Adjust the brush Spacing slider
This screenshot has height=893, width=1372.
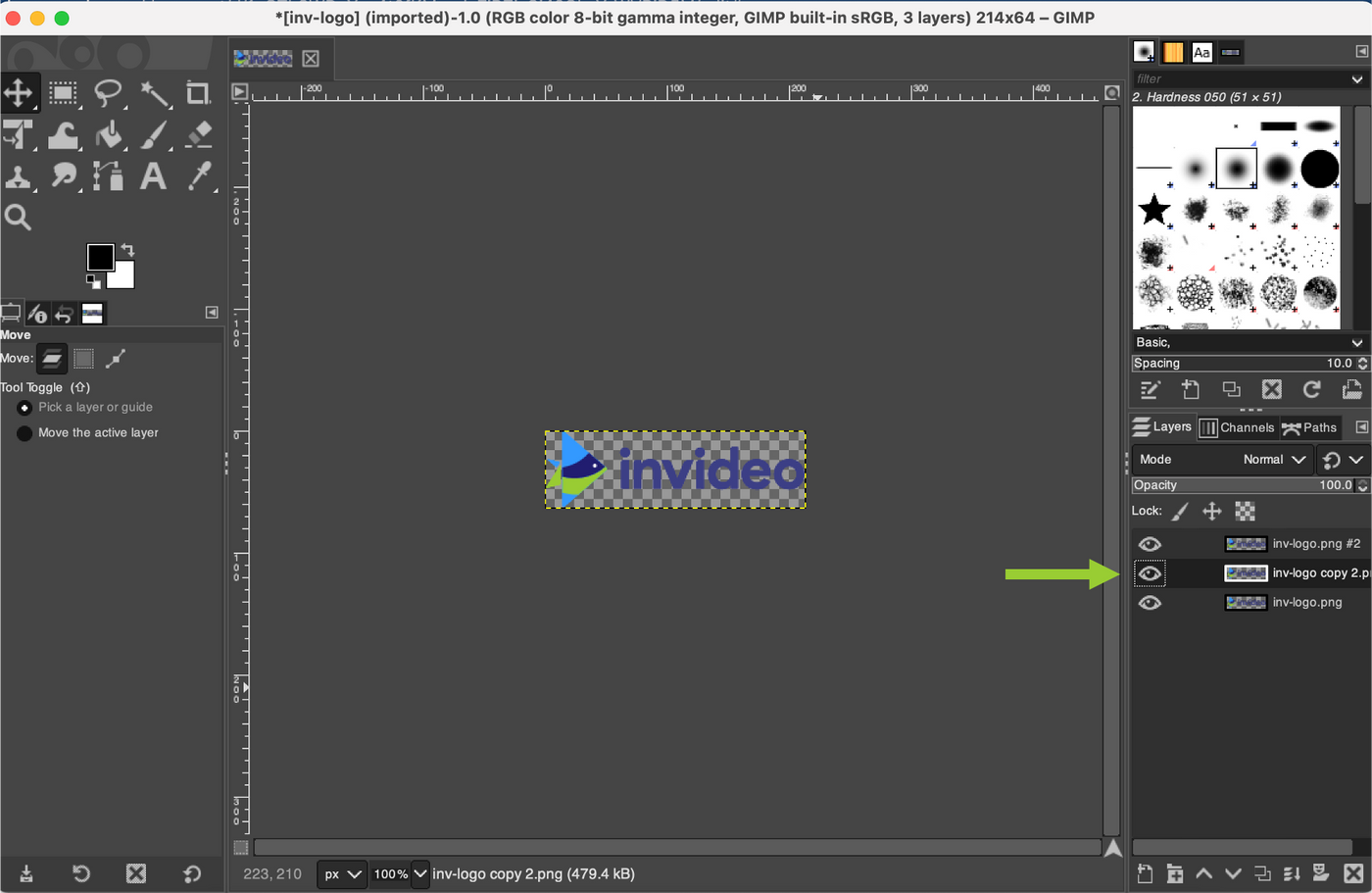click(1244, 364)
